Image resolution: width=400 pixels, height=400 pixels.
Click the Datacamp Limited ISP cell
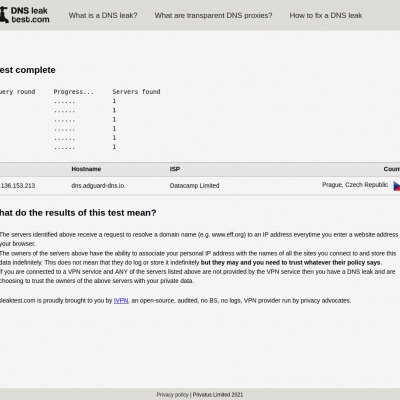[x=194, y=186]
